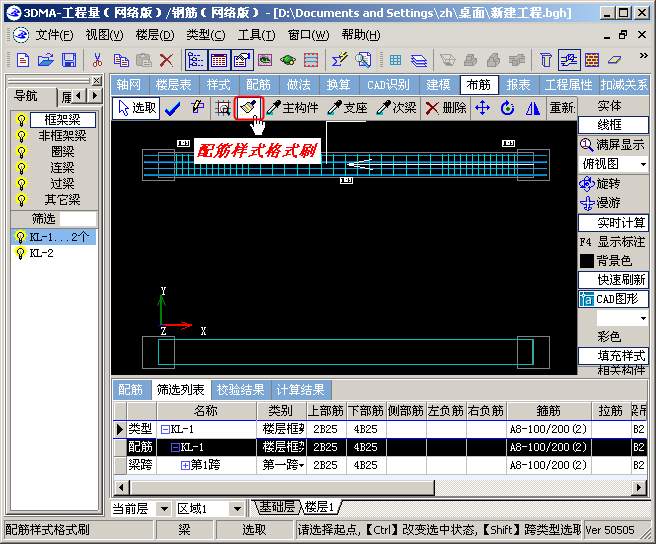
Task: Open the 俯视图 view dropdown
Action: coord(643,164)
